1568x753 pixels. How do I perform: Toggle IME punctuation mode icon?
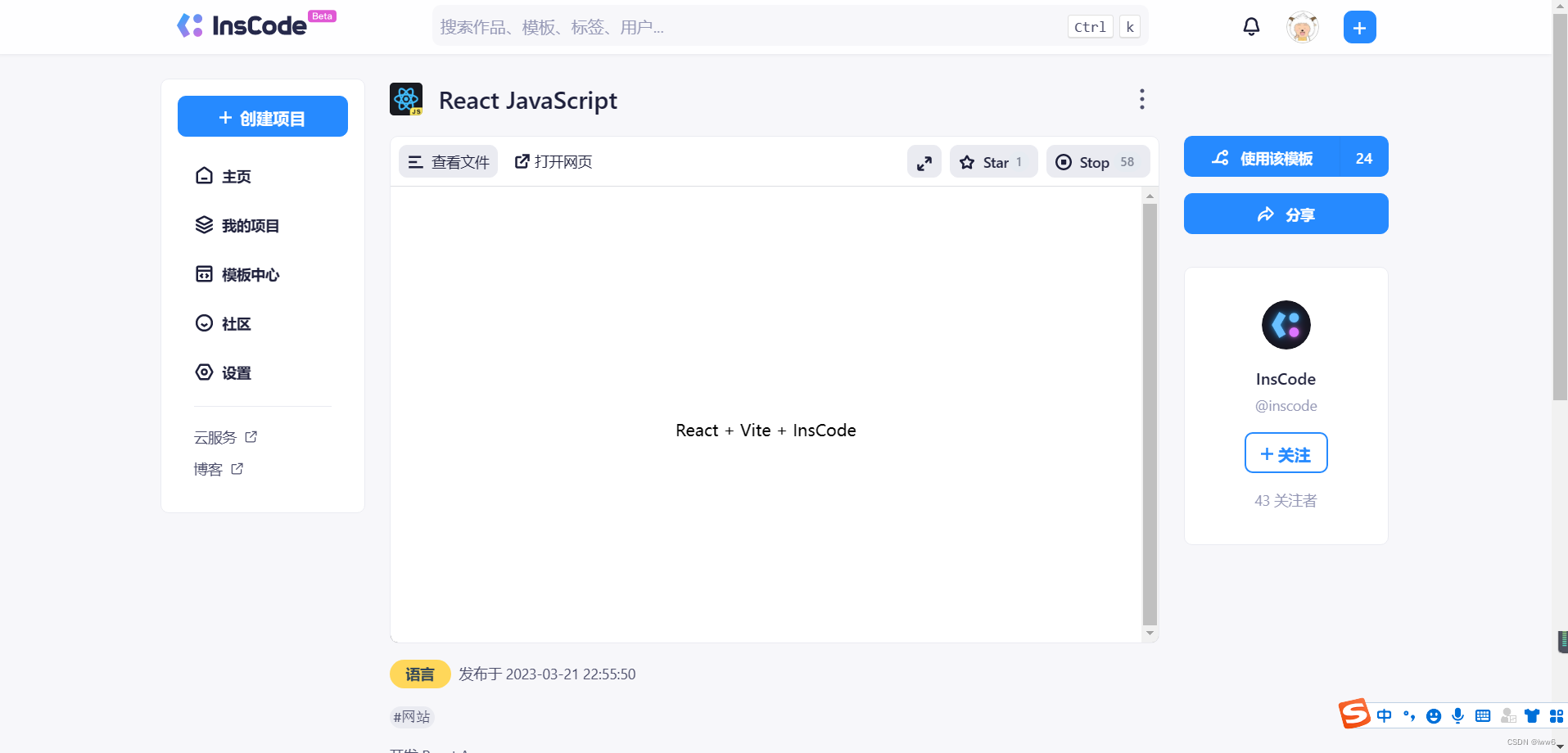[x=1409, y=716]
